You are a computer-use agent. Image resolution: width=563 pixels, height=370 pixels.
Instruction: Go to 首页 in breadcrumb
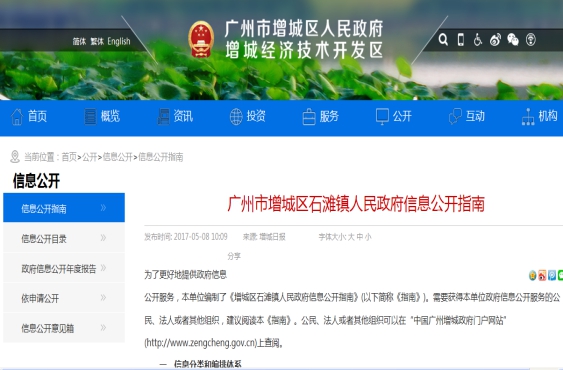coord(69,157)
